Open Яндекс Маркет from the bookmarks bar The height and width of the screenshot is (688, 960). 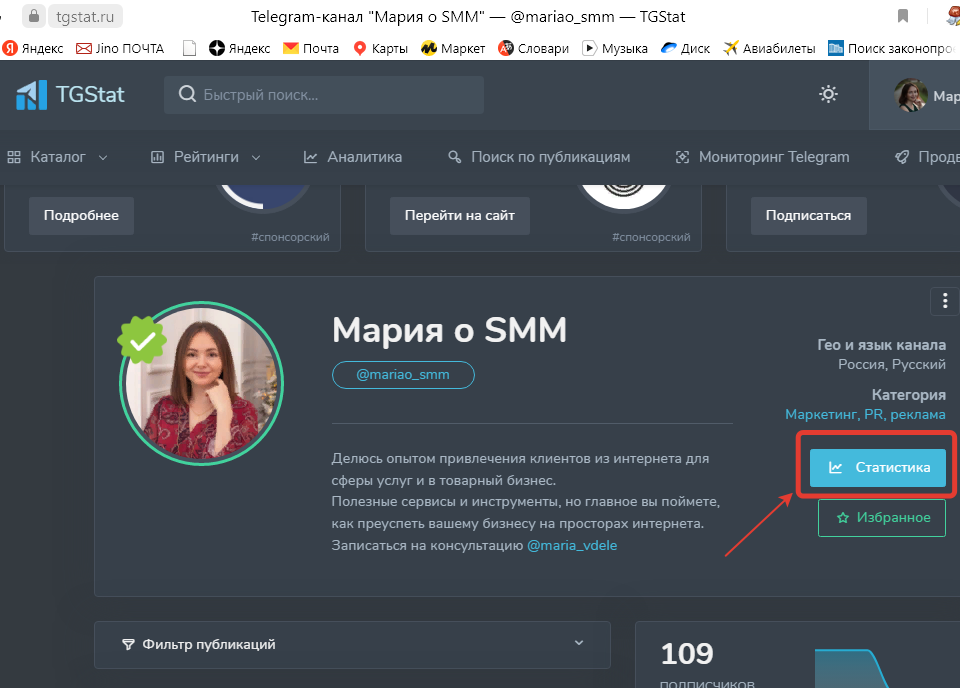click(x=452, y=46)
